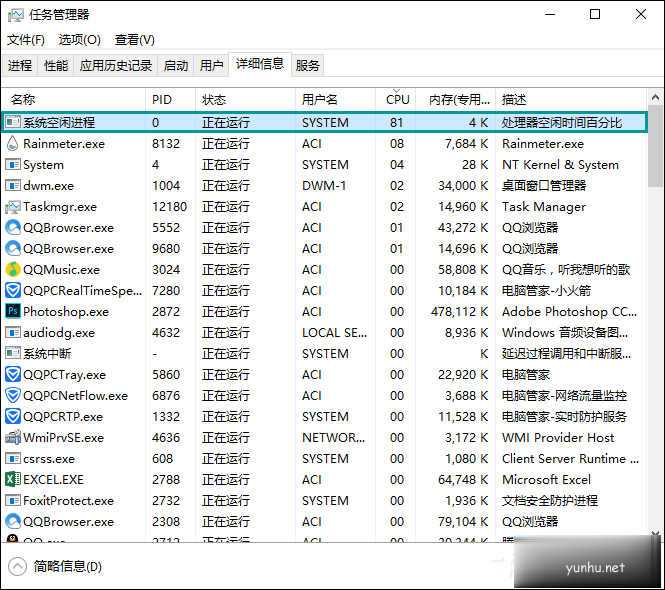The height and width of the screenshot is (590, 665).
Task: Open the 选项(O) menu
Action: 80,40
